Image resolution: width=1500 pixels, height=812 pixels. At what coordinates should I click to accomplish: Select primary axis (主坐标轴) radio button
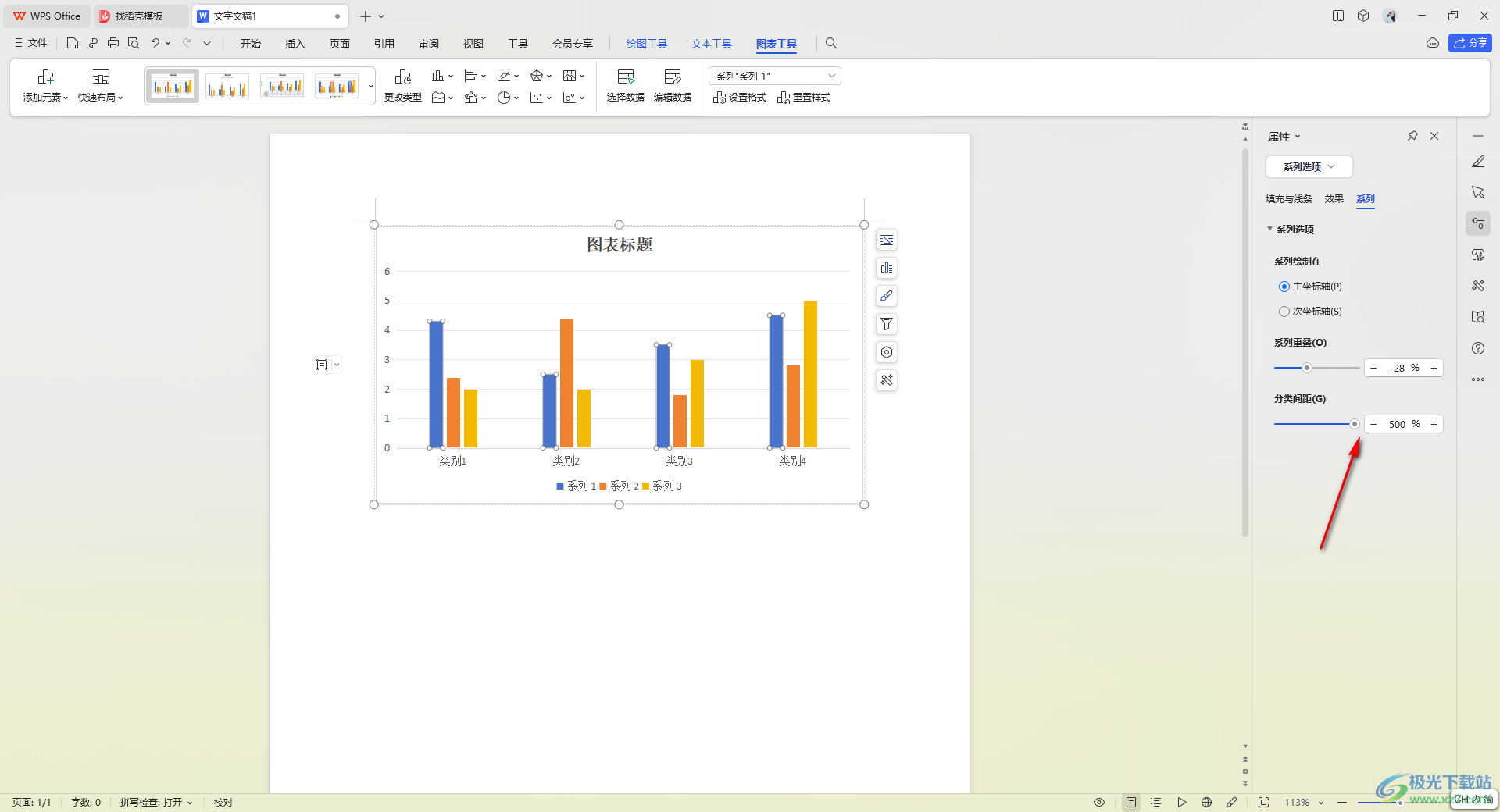(x=1284, y=287)
